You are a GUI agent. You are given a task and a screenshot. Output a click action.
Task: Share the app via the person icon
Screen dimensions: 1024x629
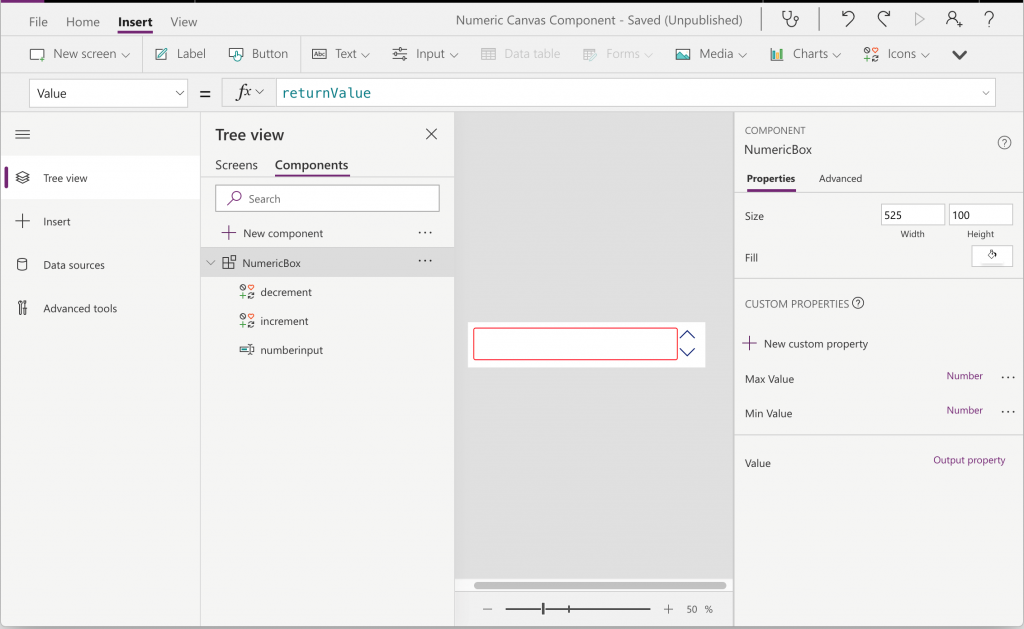point(953,18)
